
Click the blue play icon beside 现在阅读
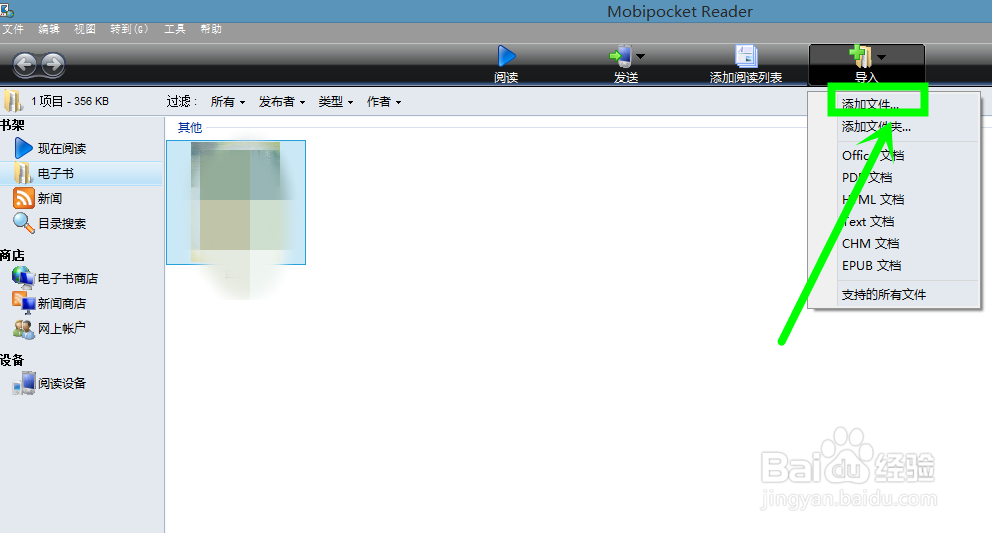coord(24,148)
